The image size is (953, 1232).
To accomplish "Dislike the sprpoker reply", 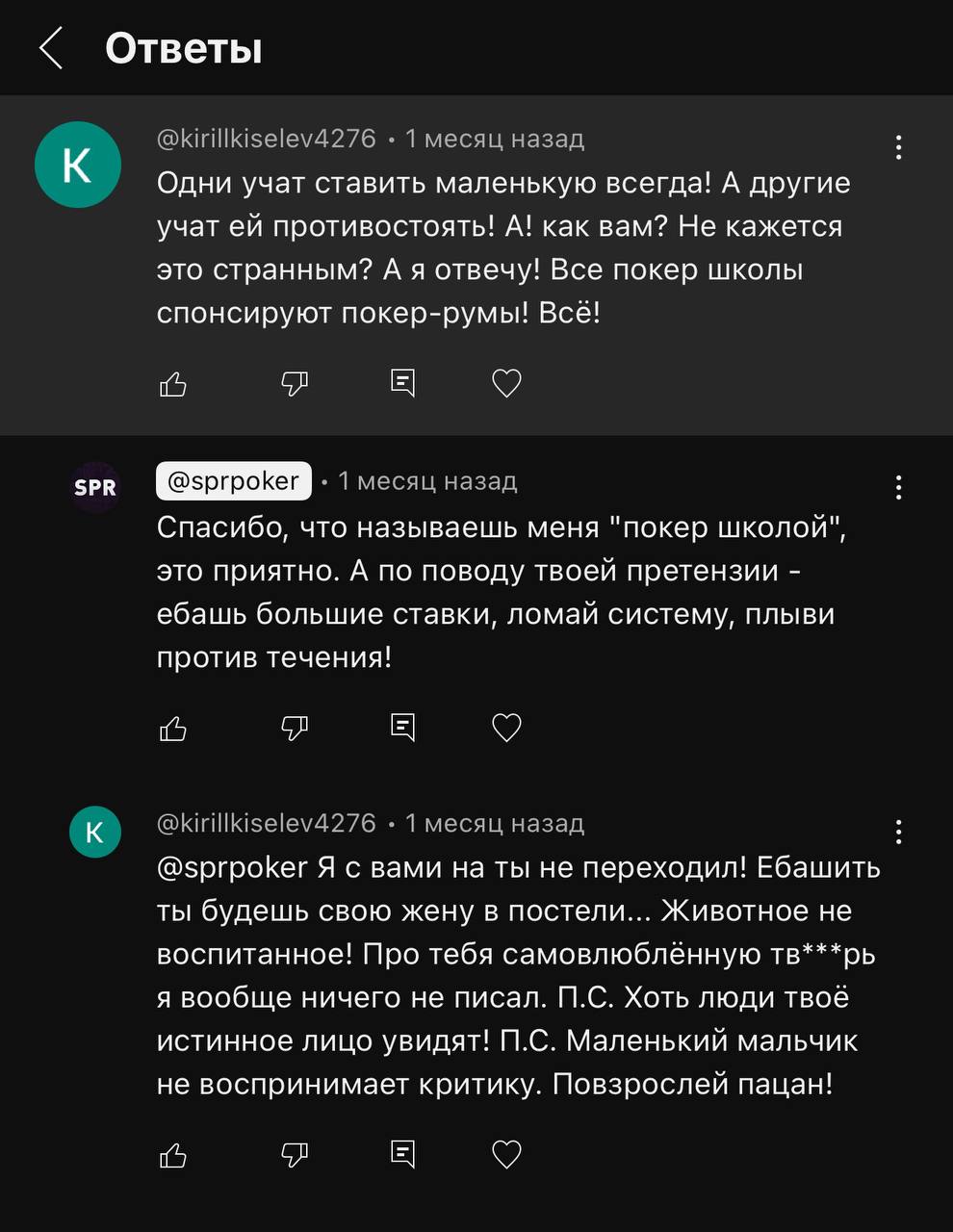I will [x=295, y=729].
